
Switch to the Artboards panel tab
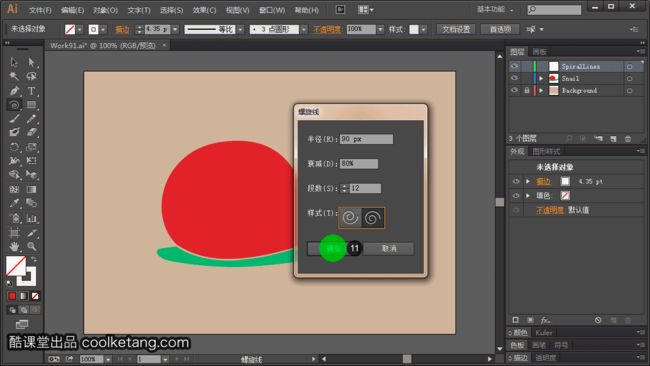click(539, 52)
